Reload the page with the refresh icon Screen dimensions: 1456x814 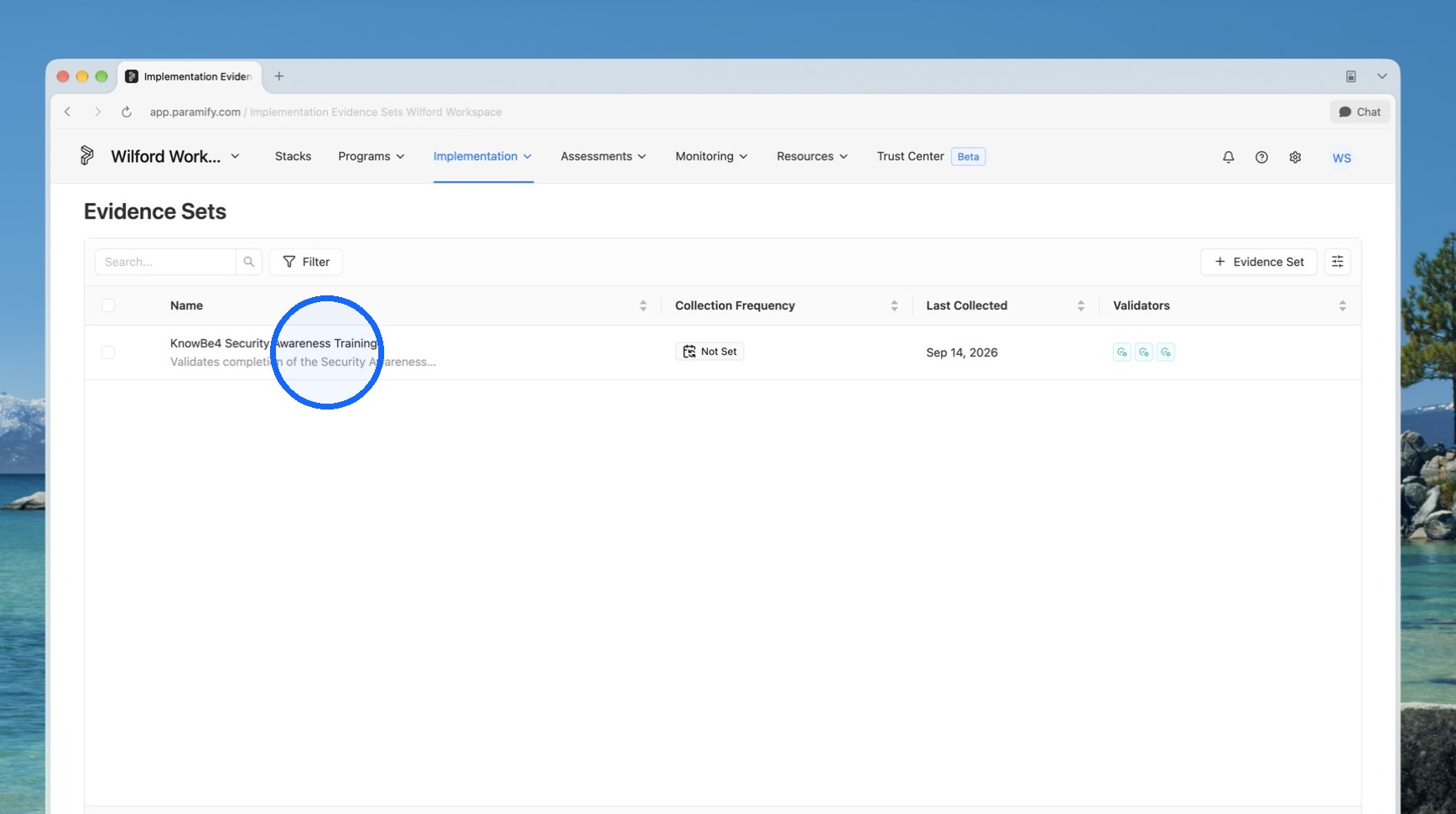[x=127, y=112]
